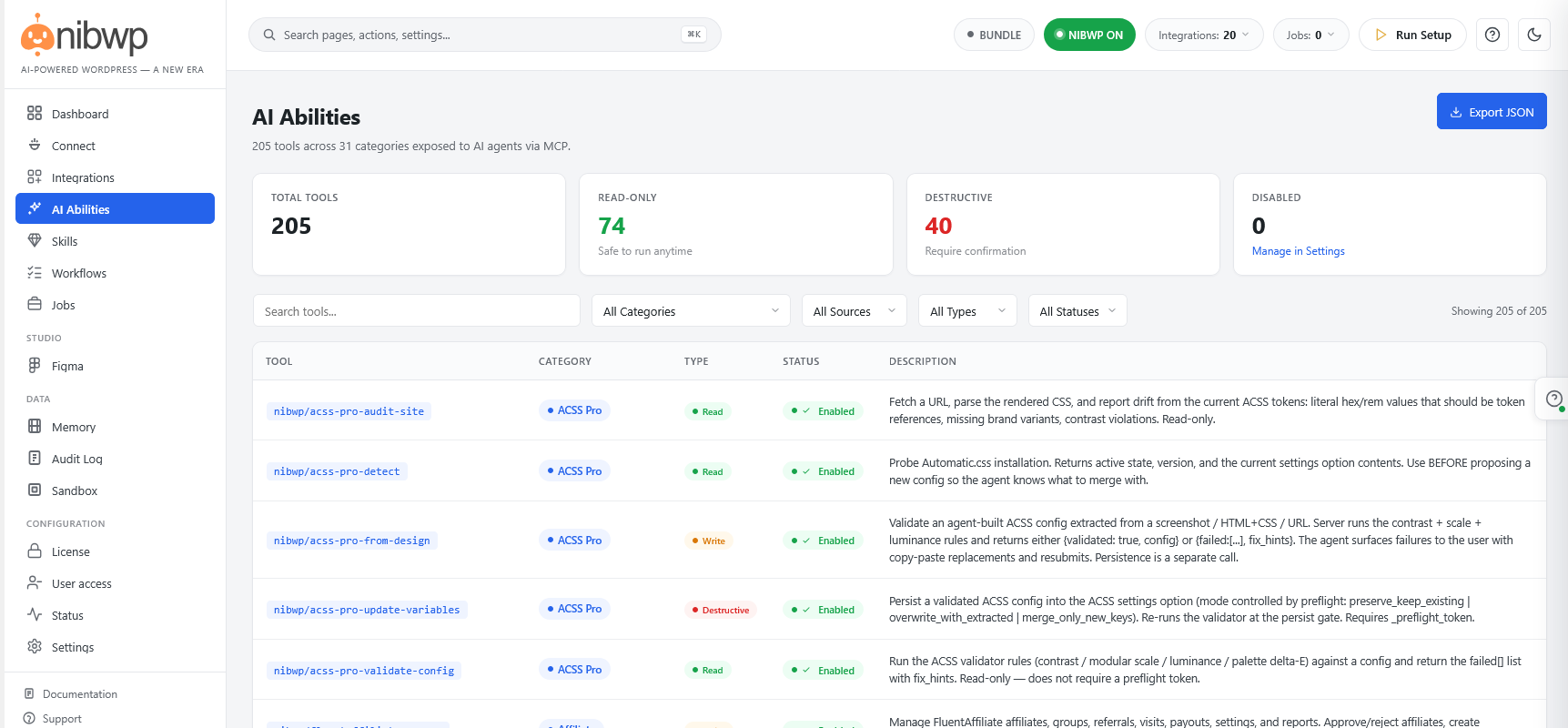Click the TOOL column header
Image resolution: width=1568 pixels, height=728 pixels.
[278, 361]
